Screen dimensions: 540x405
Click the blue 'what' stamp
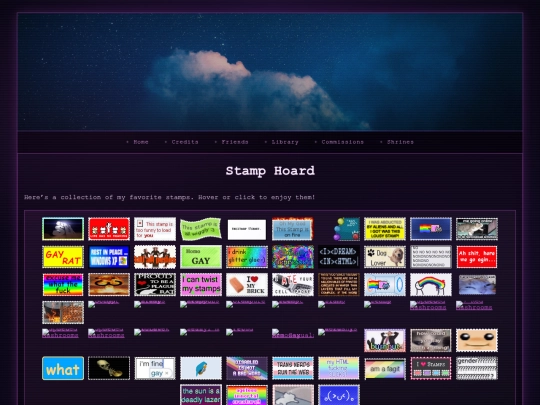63,368
